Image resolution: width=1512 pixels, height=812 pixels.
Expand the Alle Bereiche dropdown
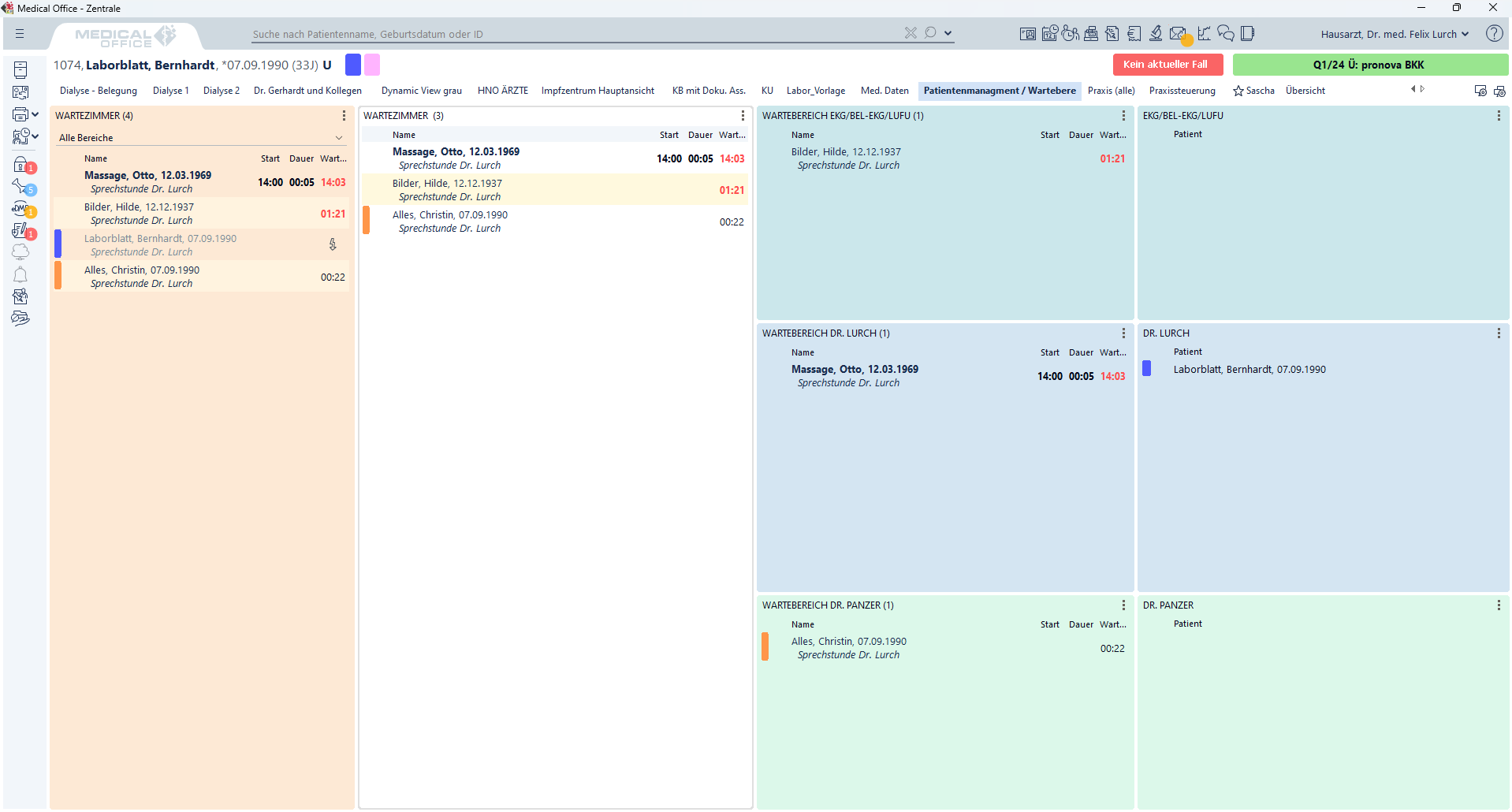[x=338, y=138]
